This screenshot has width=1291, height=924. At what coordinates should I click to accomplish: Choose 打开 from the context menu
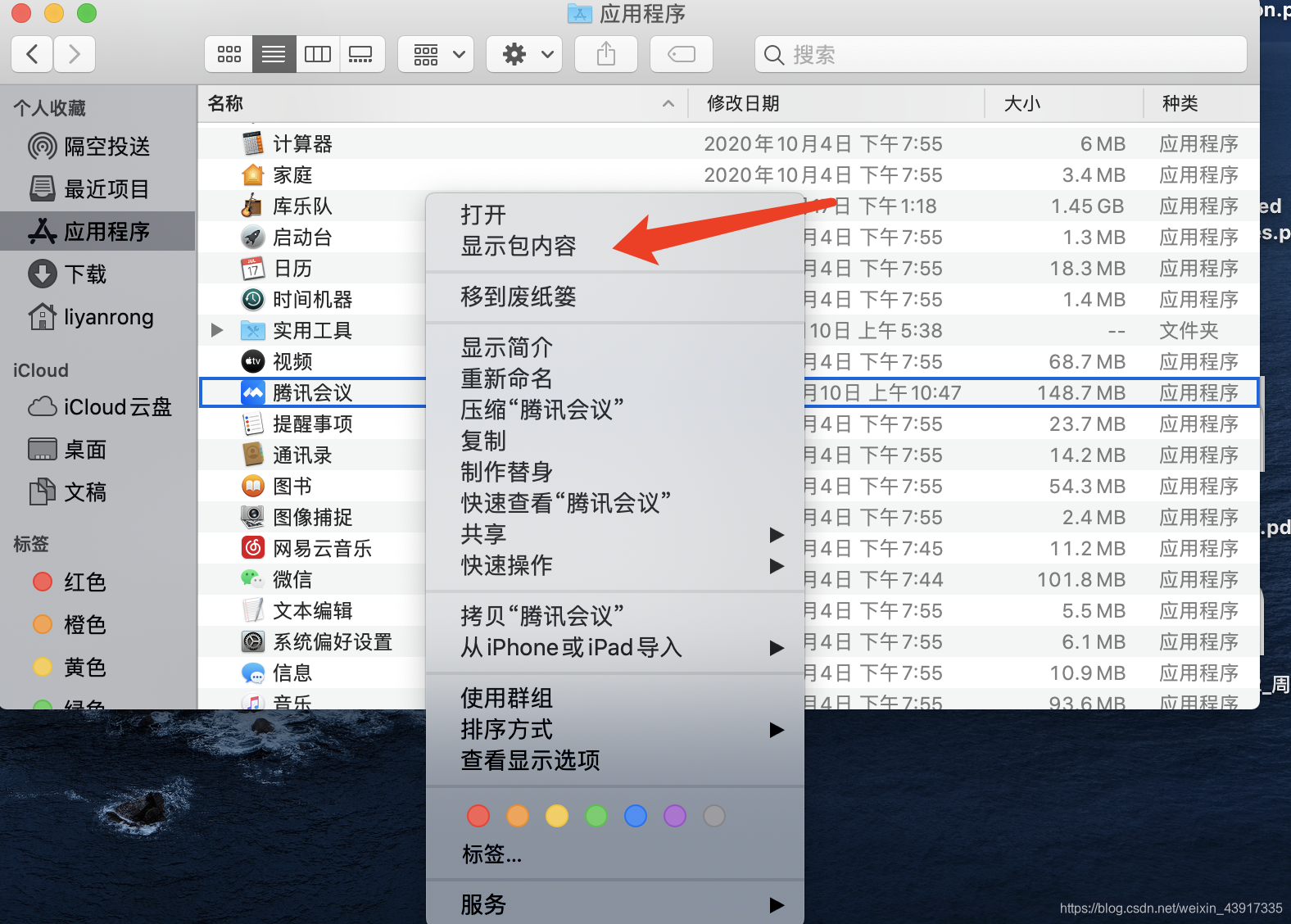click(614, 215)
